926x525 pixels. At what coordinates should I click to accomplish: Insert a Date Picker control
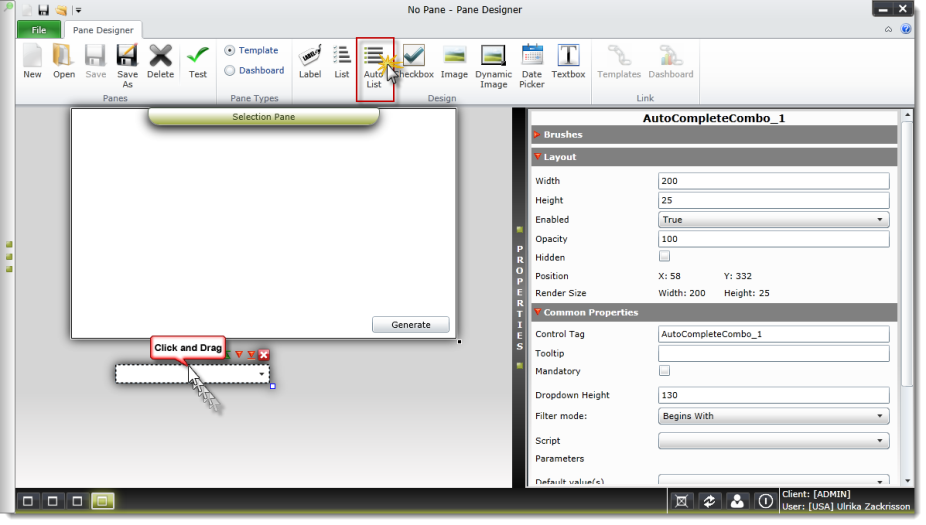[x=532, y=66]
